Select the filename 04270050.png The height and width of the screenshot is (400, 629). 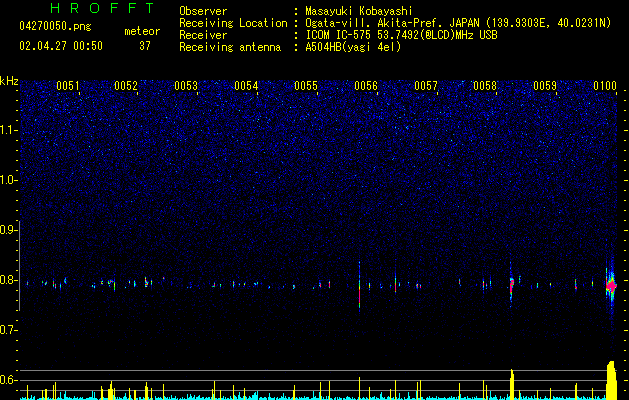[x=55, y=27]
